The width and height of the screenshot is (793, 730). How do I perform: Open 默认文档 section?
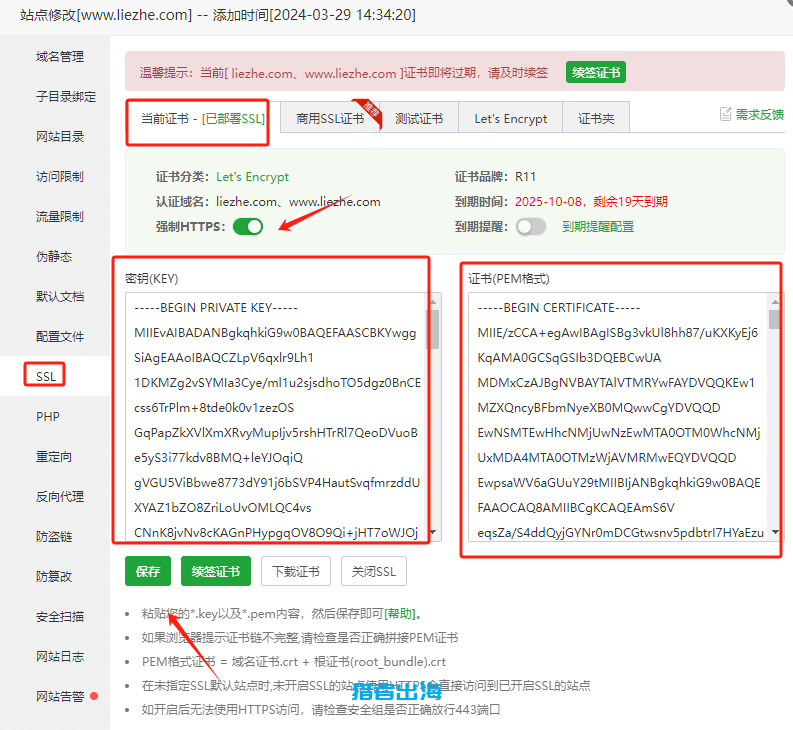pos(60,296)
